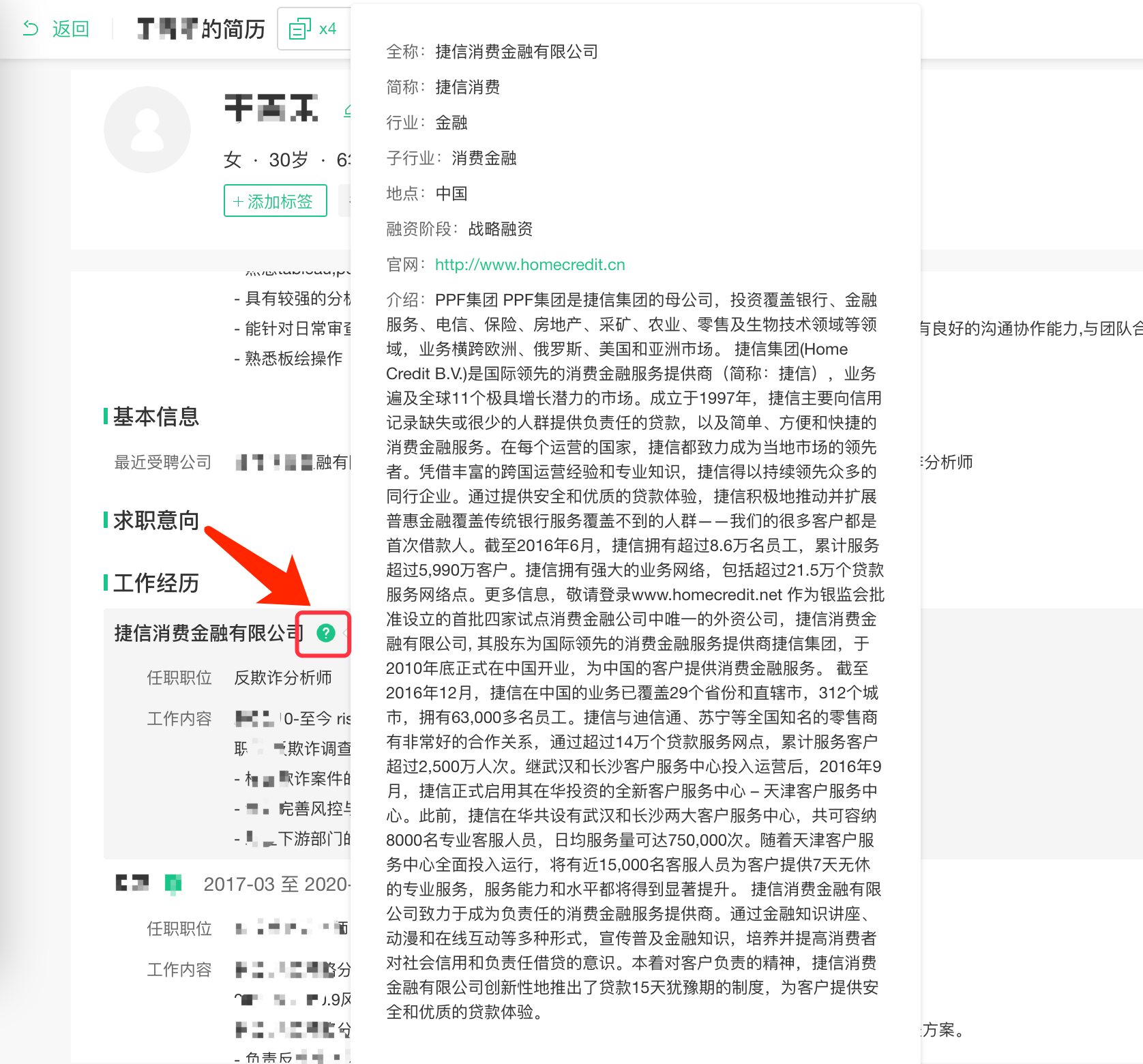Viewport: 1143px width, 1064px height.
Task: Click the 捷信消费金融有限公司 company heading
Action: pyautogui.click(x=209, y=633)
